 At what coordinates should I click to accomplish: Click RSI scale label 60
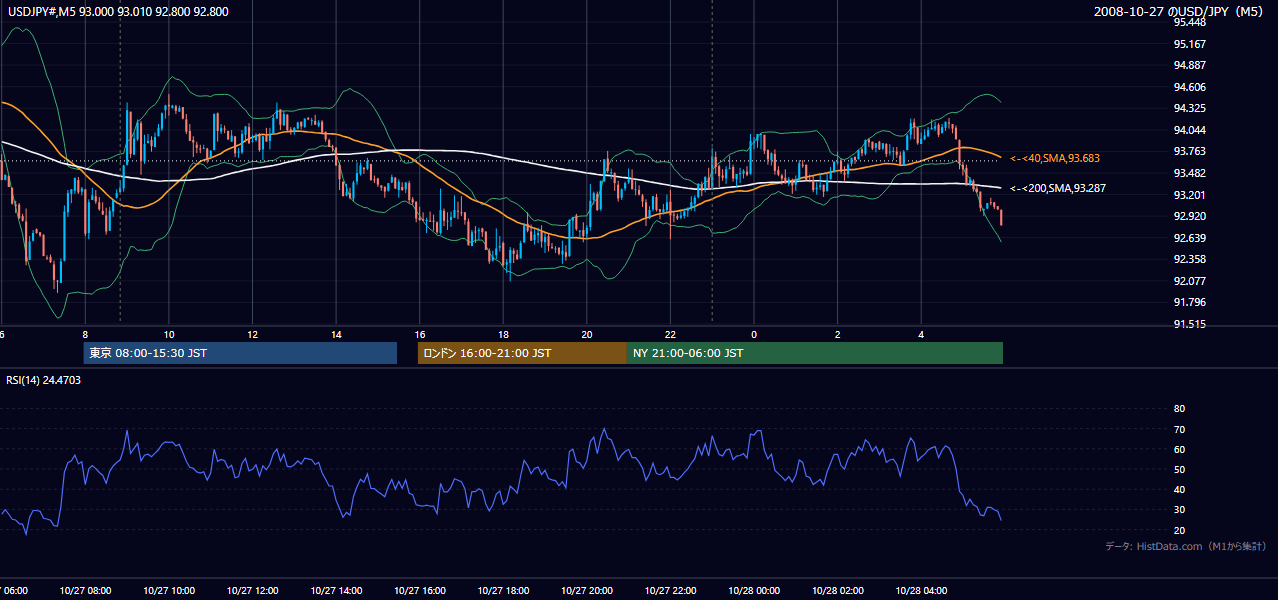pos(1179,449)
